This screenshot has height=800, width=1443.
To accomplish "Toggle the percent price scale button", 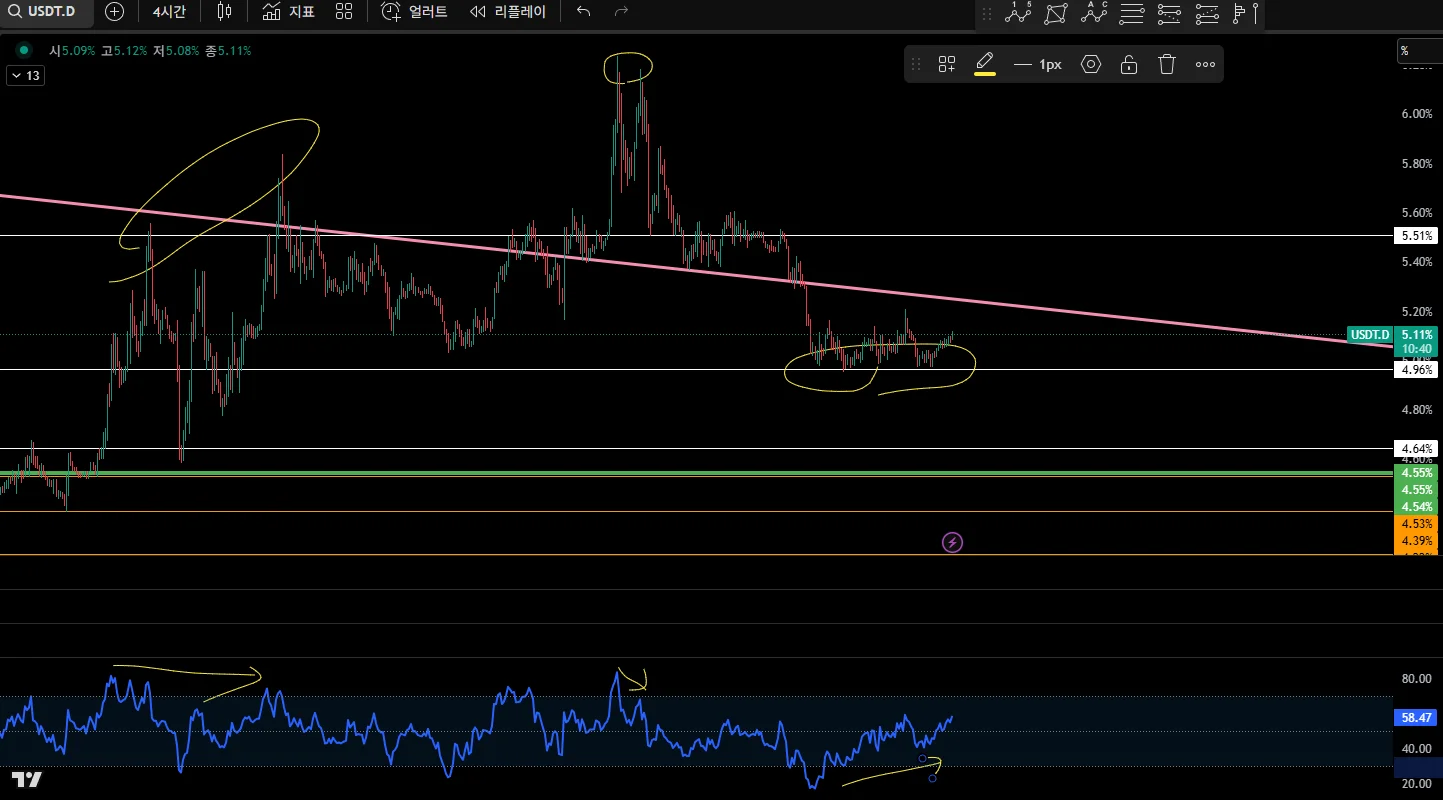I will (1419, 51).
